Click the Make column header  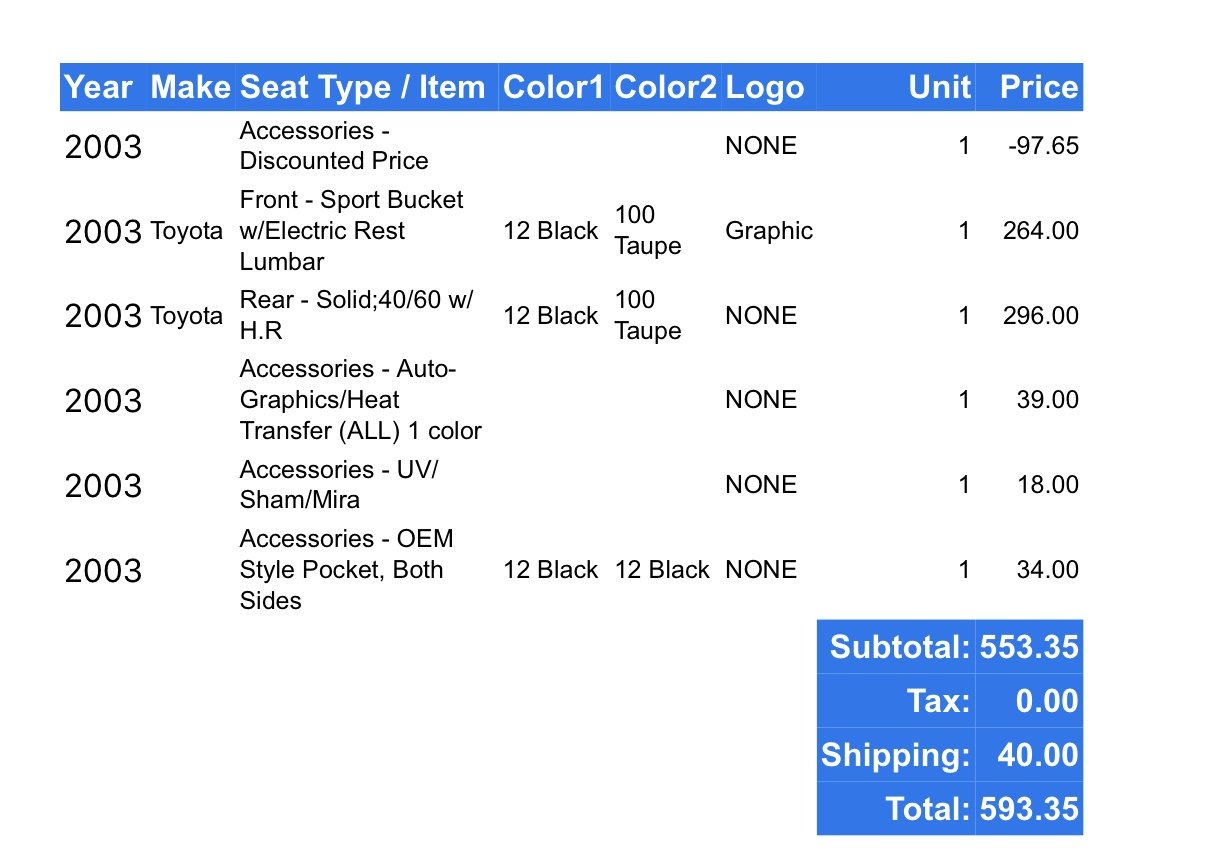(x=190, y=87)
